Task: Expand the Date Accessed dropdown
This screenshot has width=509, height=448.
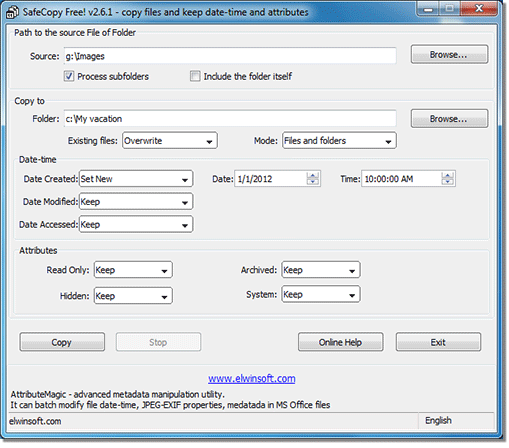Action: tap(136, 224)
